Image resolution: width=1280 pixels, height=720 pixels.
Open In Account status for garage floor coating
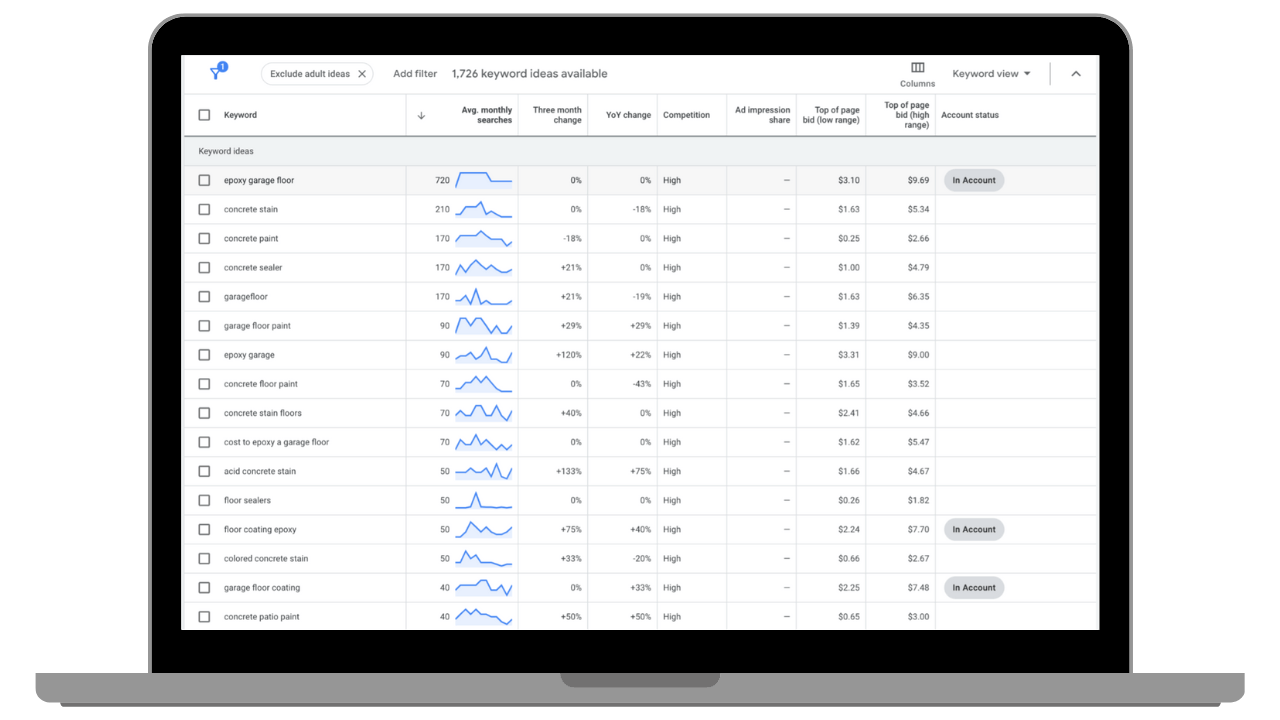973,588
